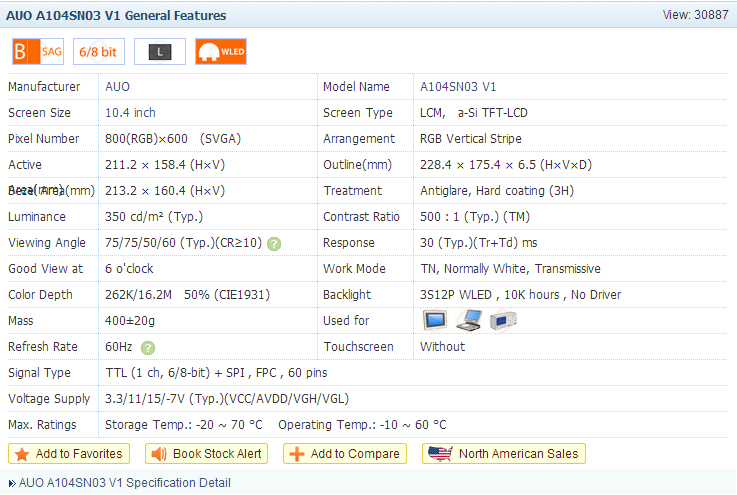This screenshot has width=737, height=495.
Task: Click Antiglare, Hard coating (3H) value
Action: pos(497,191)
